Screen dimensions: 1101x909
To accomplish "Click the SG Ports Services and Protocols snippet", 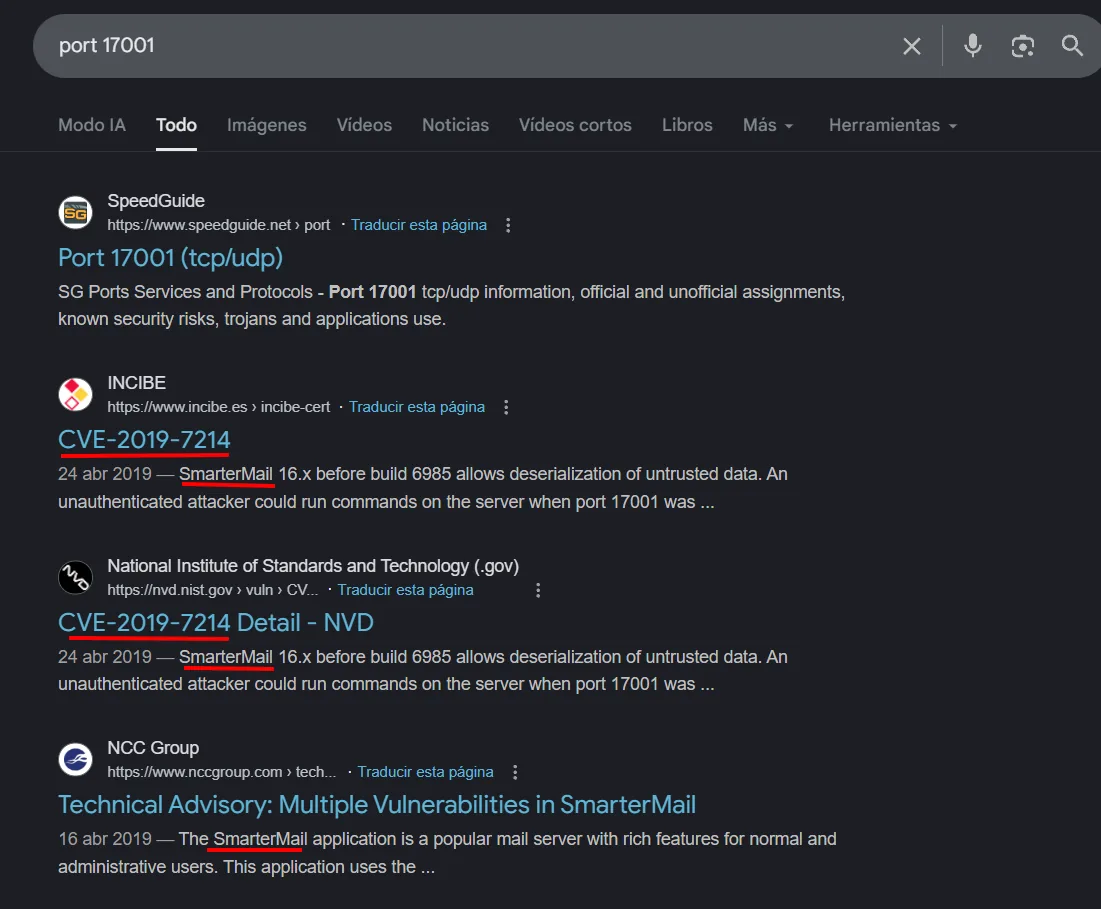I will [451, 305].
